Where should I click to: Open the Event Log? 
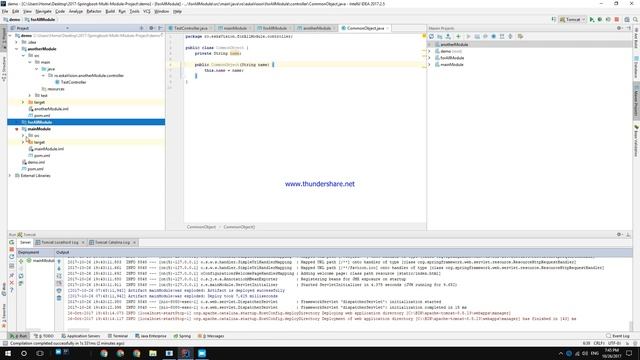click(x=618, y=336)
